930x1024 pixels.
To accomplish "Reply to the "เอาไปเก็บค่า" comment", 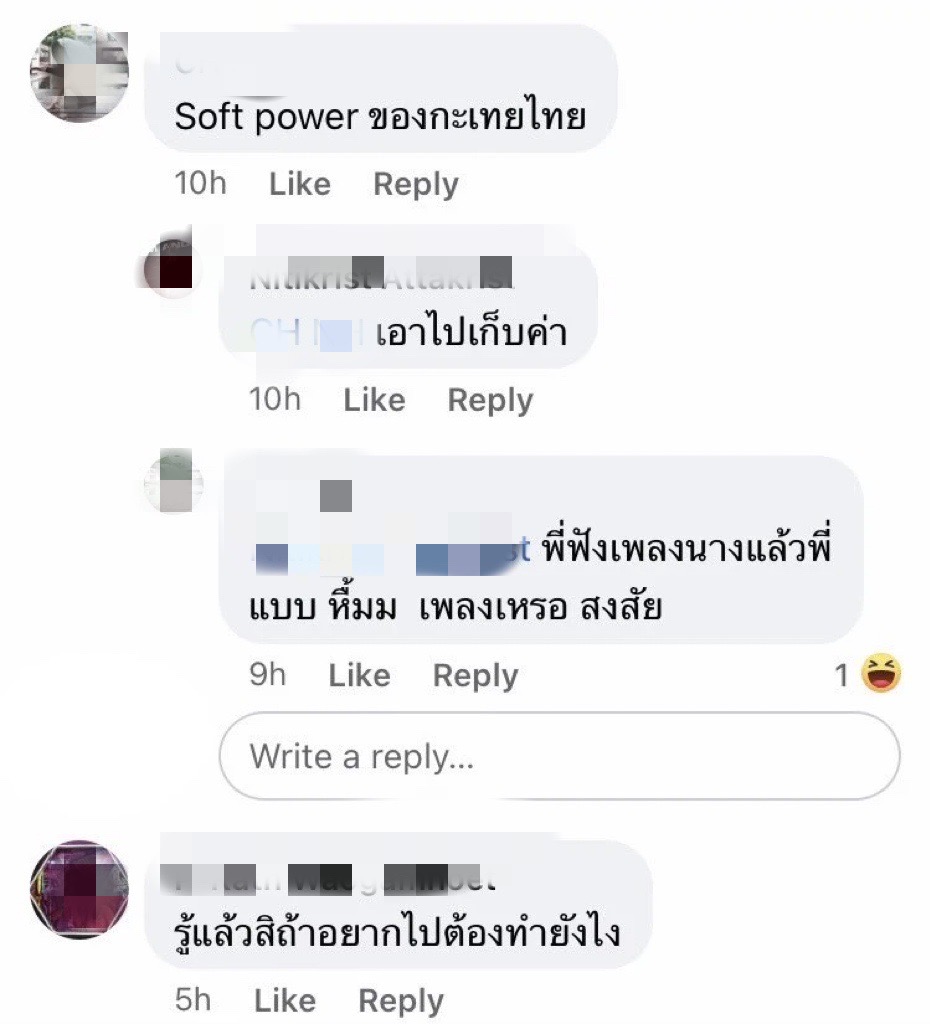I will coord(490,400).
